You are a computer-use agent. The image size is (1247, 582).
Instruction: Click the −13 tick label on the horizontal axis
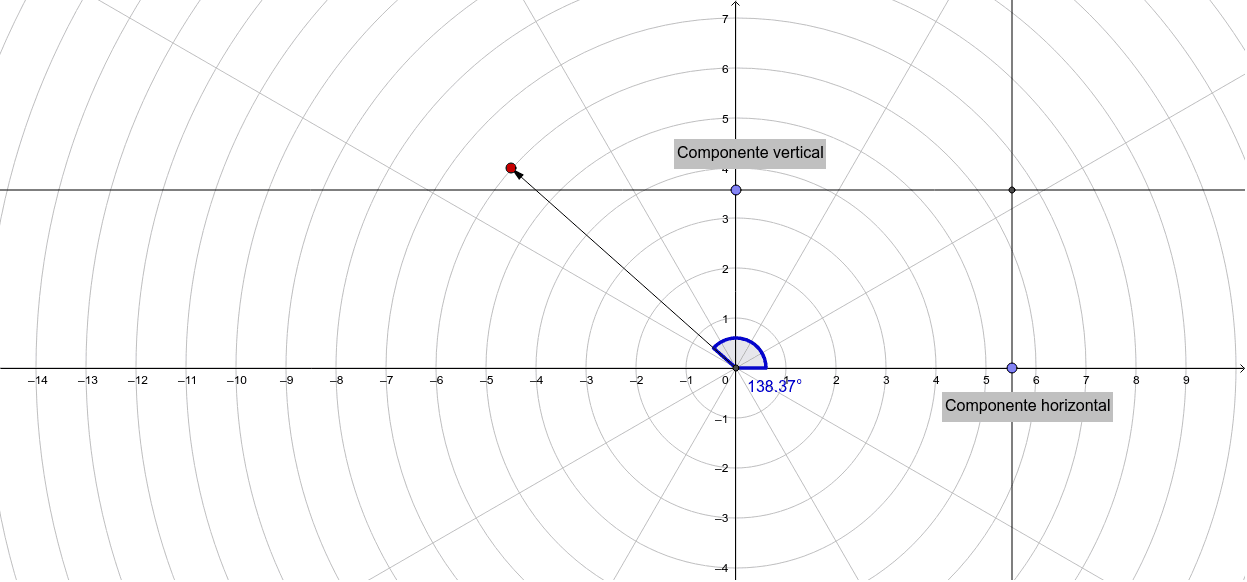pyautogui.click(x=87, y=380)
